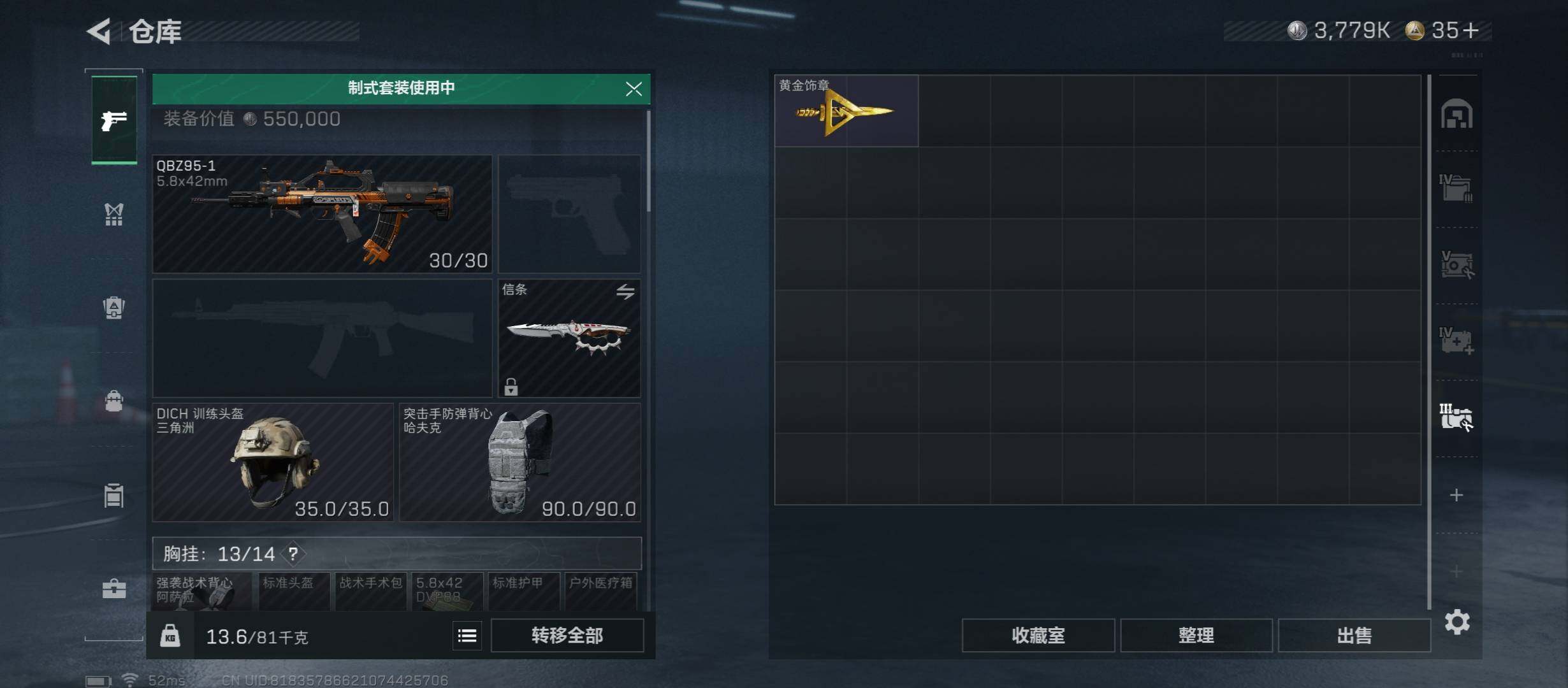This screenshot has width=1568, height=688.
Task: Go back using the arrow beside 仓库
Action: point(99,31)
